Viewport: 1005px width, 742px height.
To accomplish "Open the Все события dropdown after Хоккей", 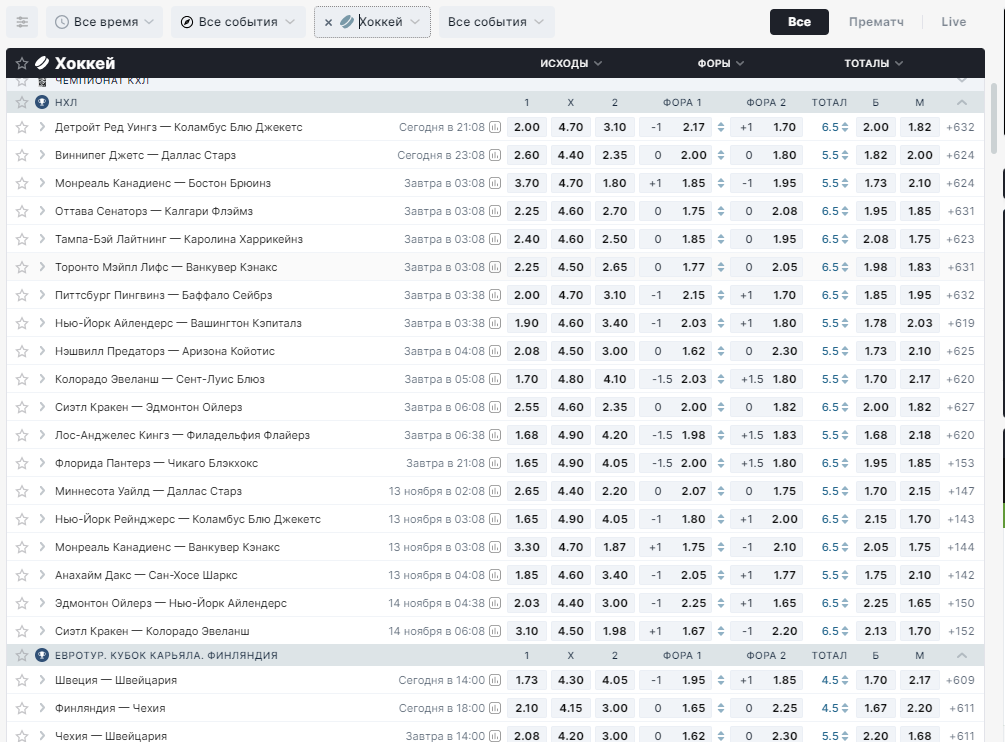I will click(x=496, y=22).
